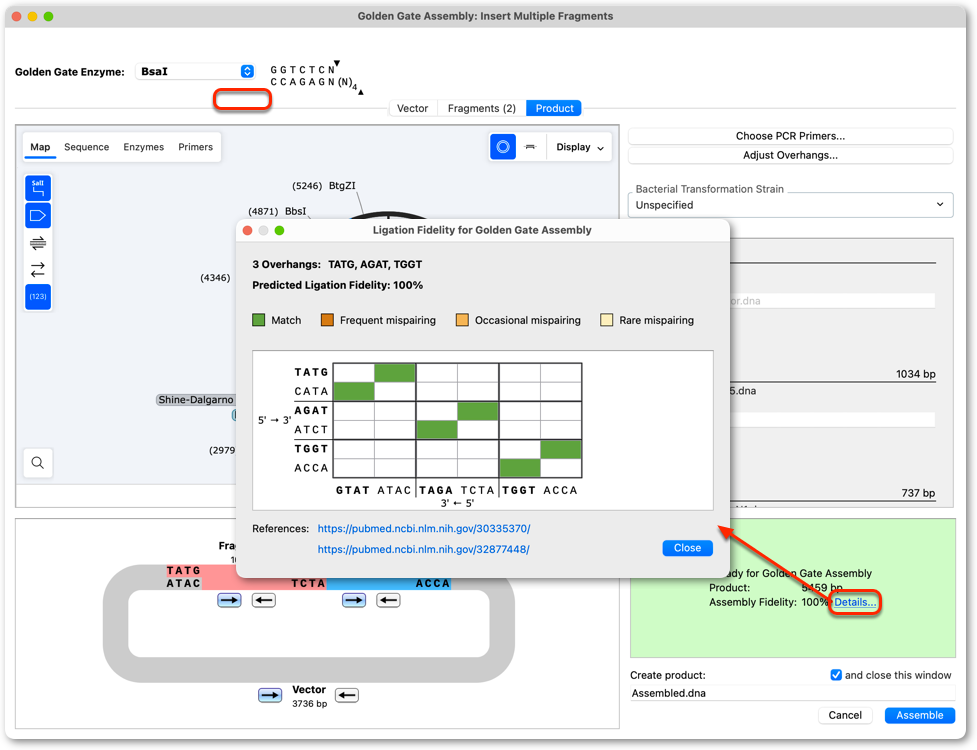Click the '737 bp' fragment size text
The width and height of the screenshot is (977, 750).
918,493
